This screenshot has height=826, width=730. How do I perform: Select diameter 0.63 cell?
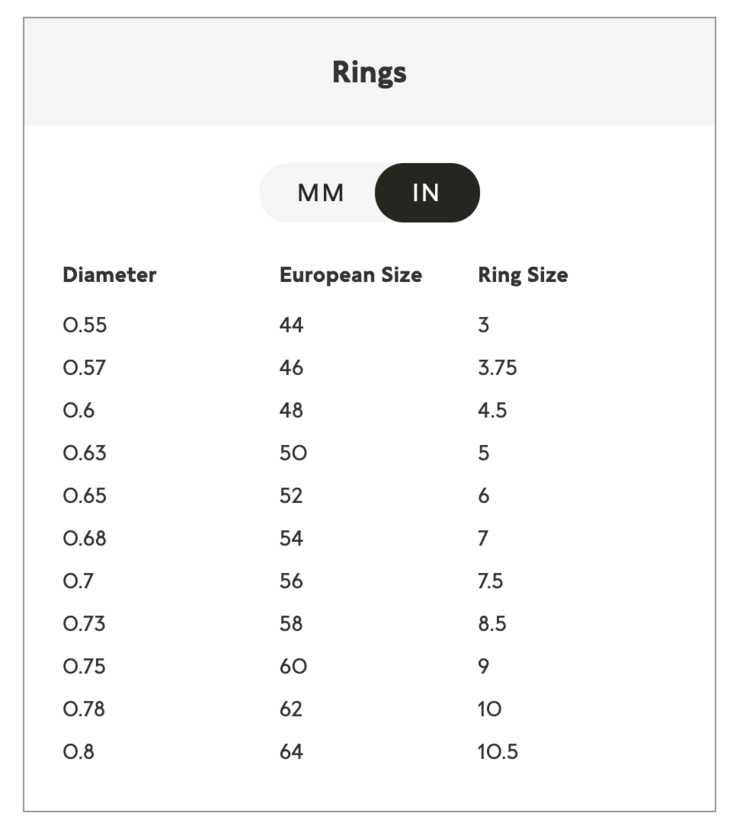pos(84,453)
